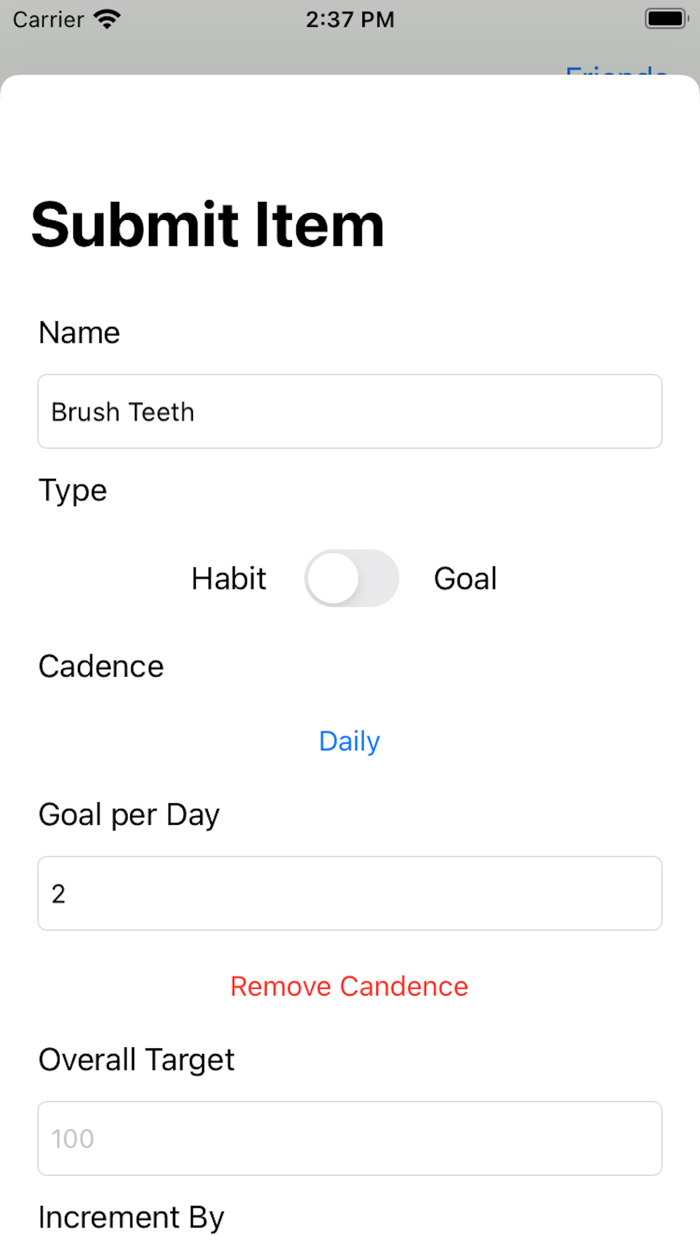
Task: Select the Goal label beside the switch
Action: coord(465,578)
